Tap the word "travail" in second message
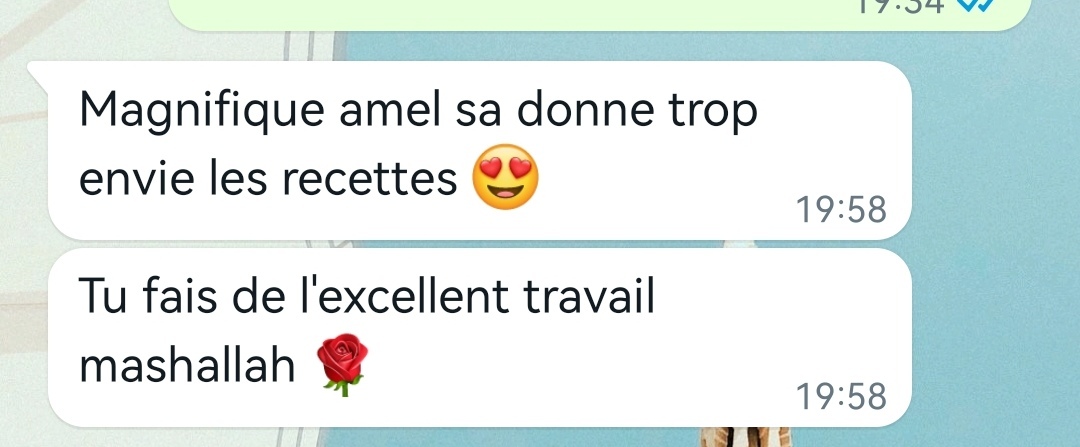This screenshot has width=1080, height=447. [588, 295]
